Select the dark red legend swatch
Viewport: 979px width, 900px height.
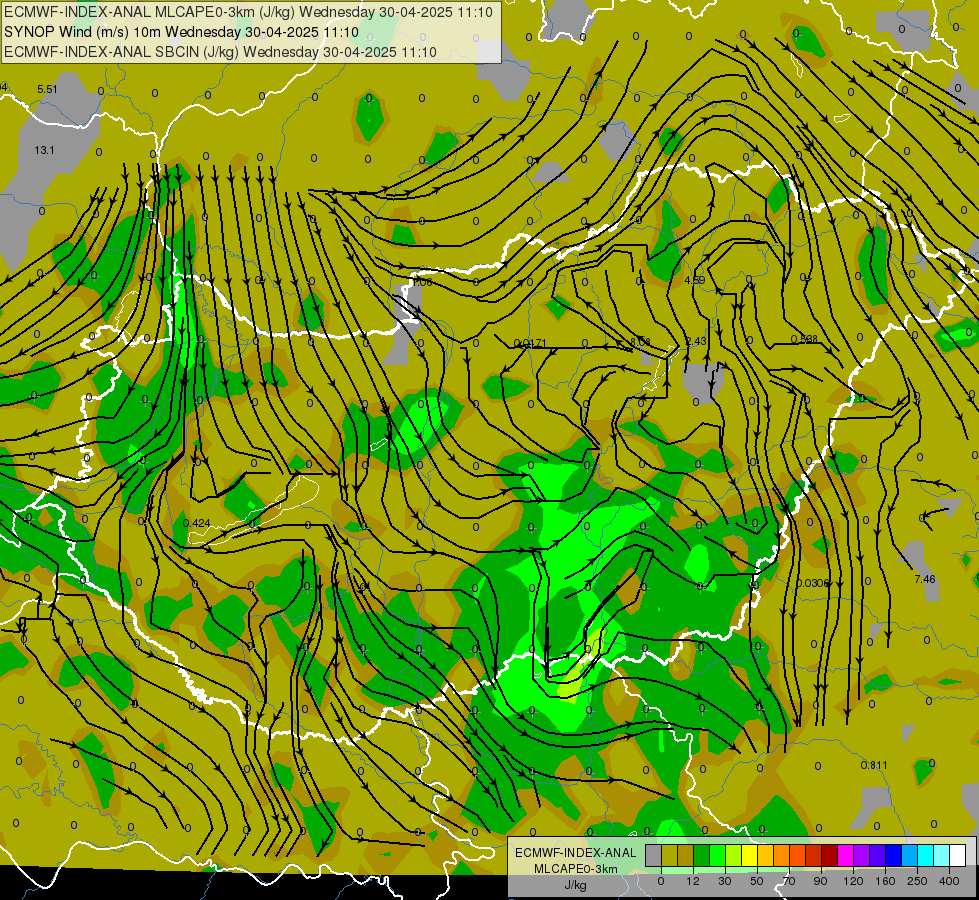[x=830, y=856]
